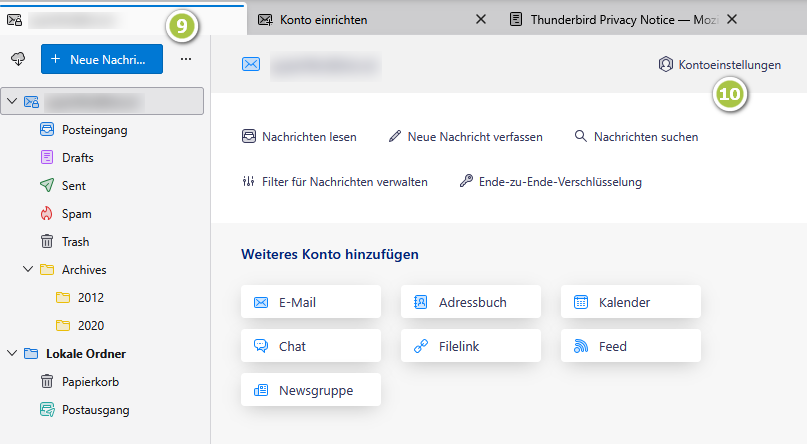Close the Thunderbird Privacy Notice tab

(x=732, y=20)
